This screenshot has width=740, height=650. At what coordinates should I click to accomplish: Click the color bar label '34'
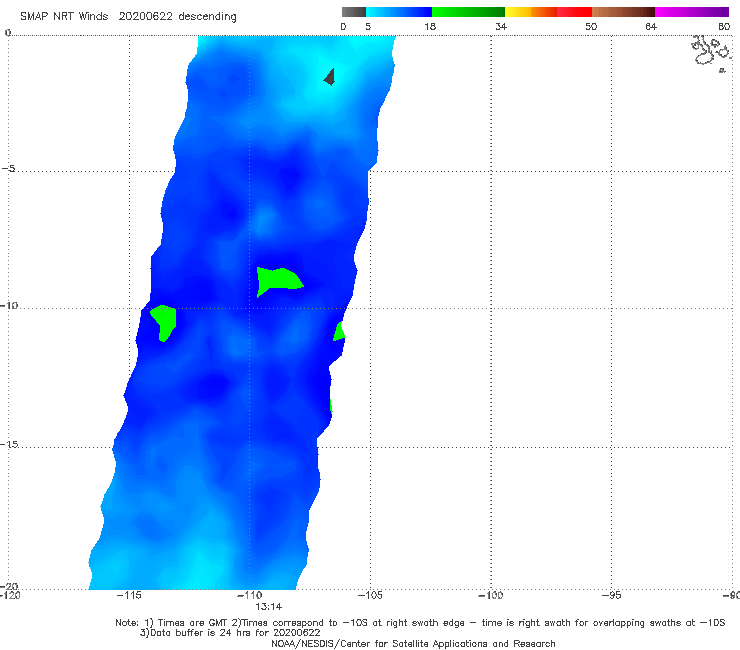pyautogui.click(x=501, y=27)
